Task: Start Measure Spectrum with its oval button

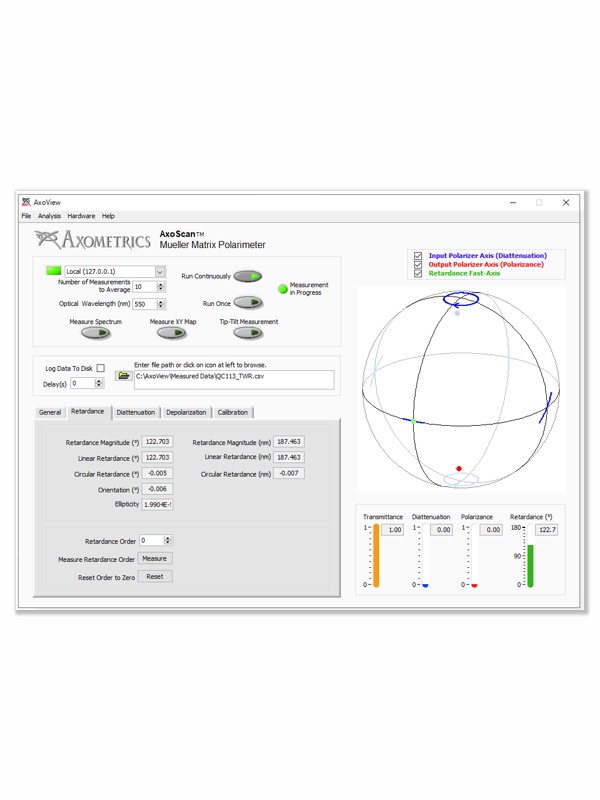Action: click(96, 333)
